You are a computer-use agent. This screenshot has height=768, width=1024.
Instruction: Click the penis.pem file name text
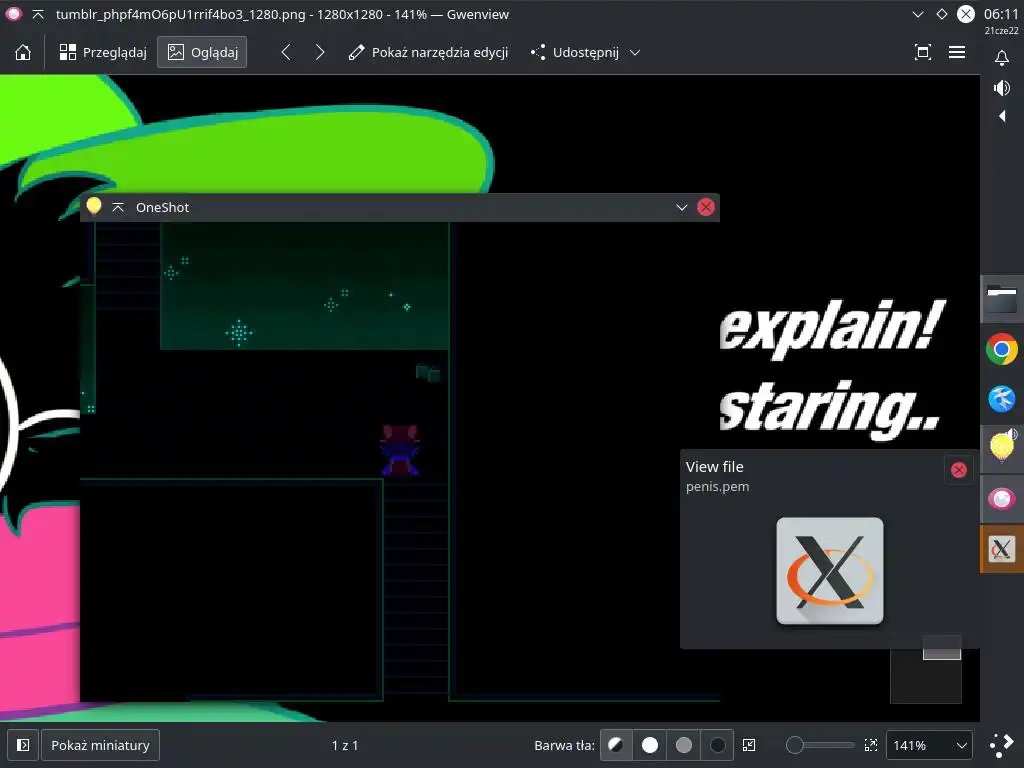pyautogui.click(x=717, y=487)
